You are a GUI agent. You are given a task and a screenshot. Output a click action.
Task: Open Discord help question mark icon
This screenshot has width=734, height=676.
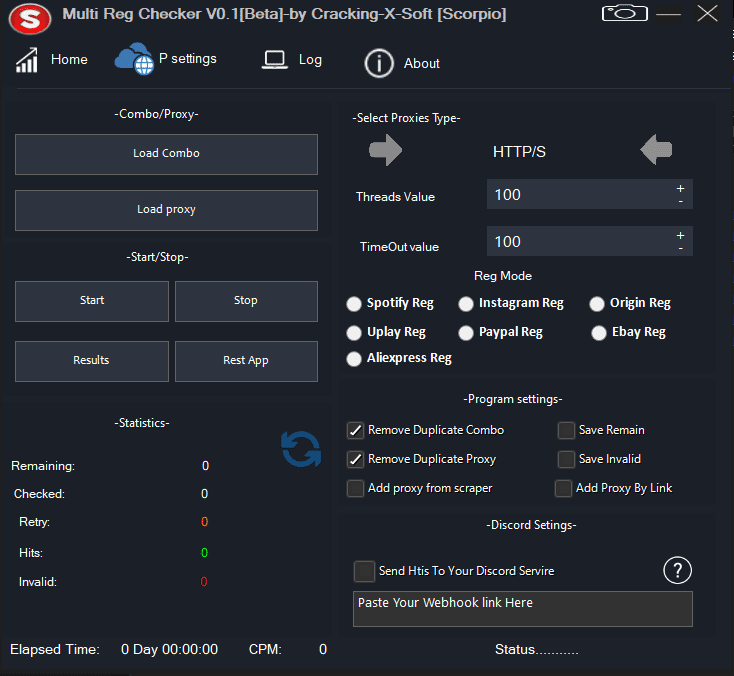(677, 570)
